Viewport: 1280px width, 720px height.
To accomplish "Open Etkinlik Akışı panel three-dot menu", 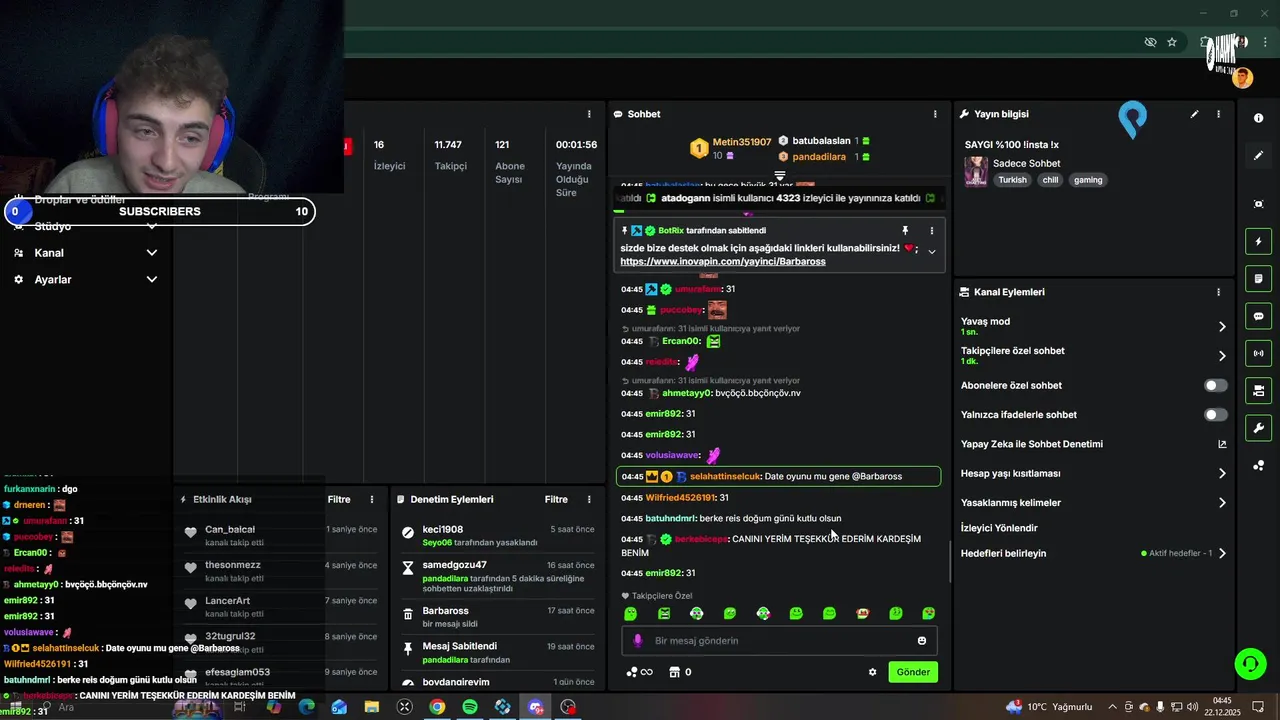I will pos(372,499).
